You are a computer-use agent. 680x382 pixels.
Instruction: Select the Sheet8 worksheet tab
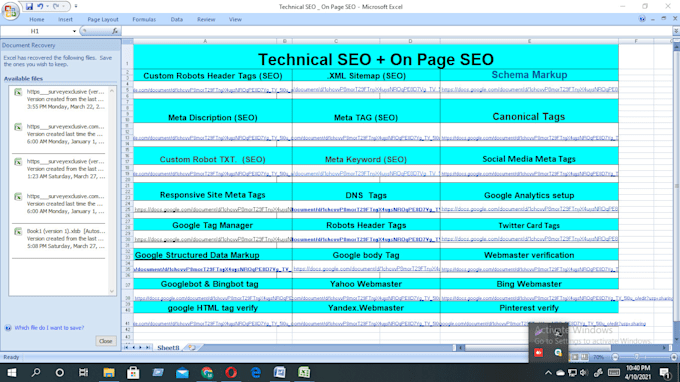(x=168, y=348)
